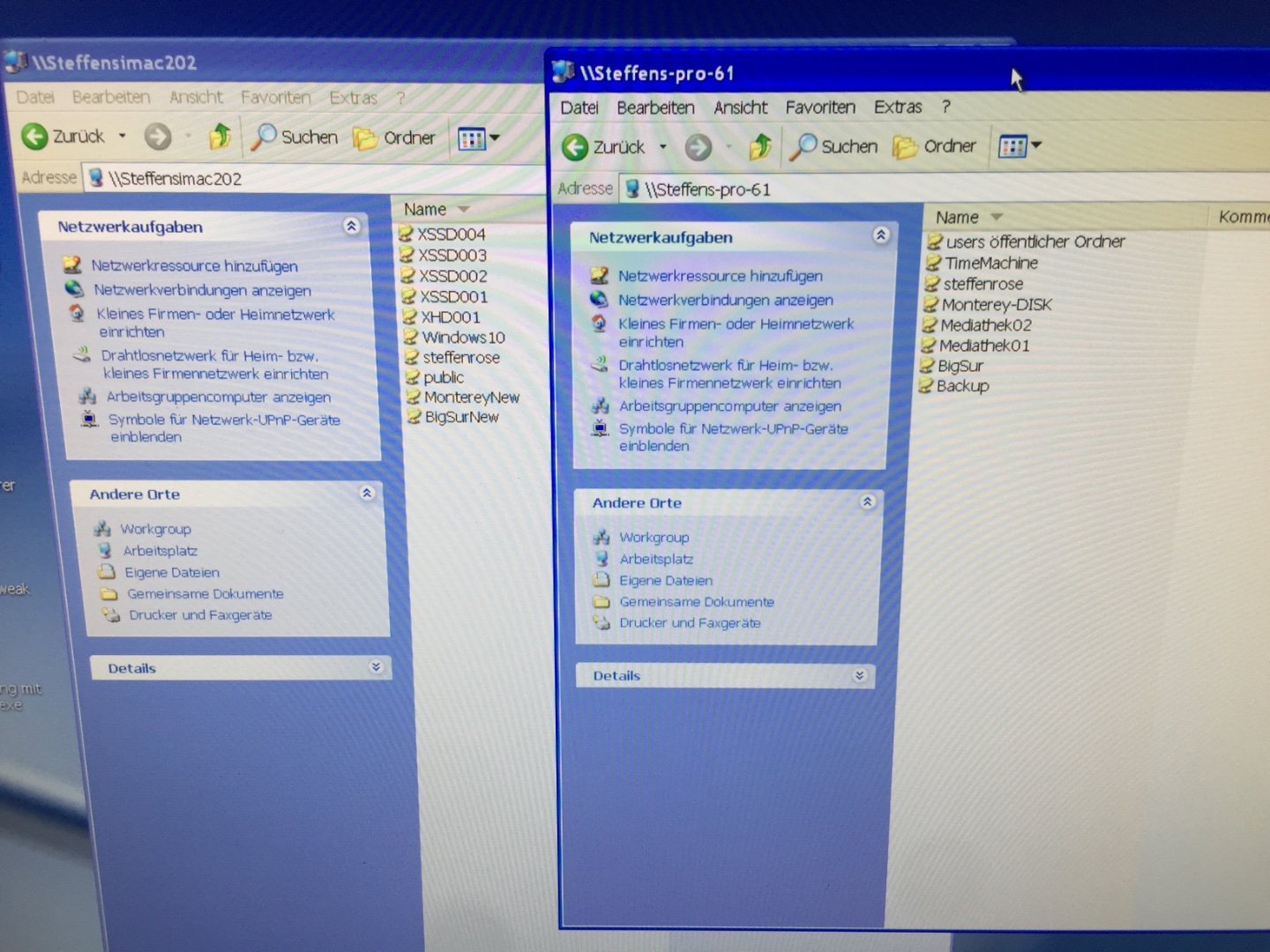
Task: Collapse Netzwerkaufgaben panel in Steffensimac202 window
Action: [x=351, y=226]
